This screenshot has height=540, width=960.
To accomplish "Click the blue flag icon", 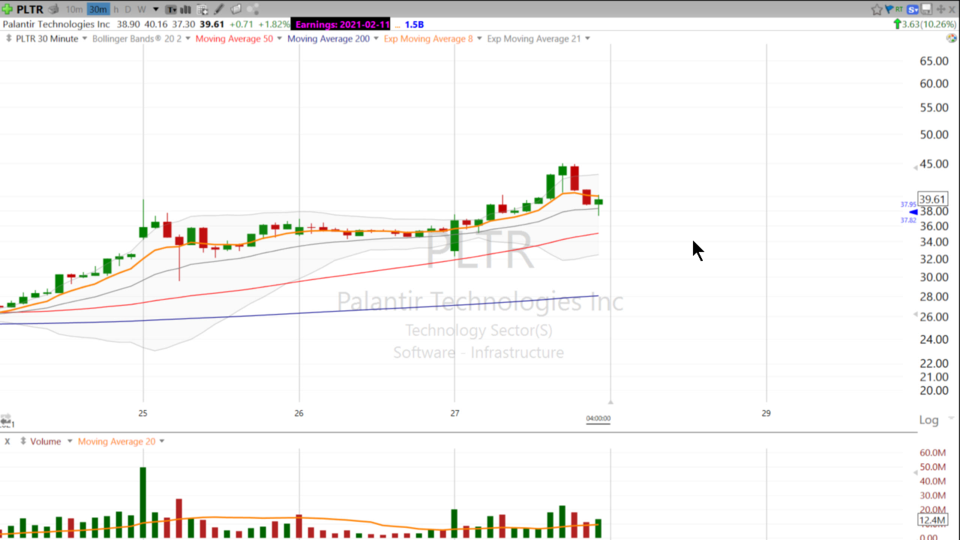I will (888, 9).
